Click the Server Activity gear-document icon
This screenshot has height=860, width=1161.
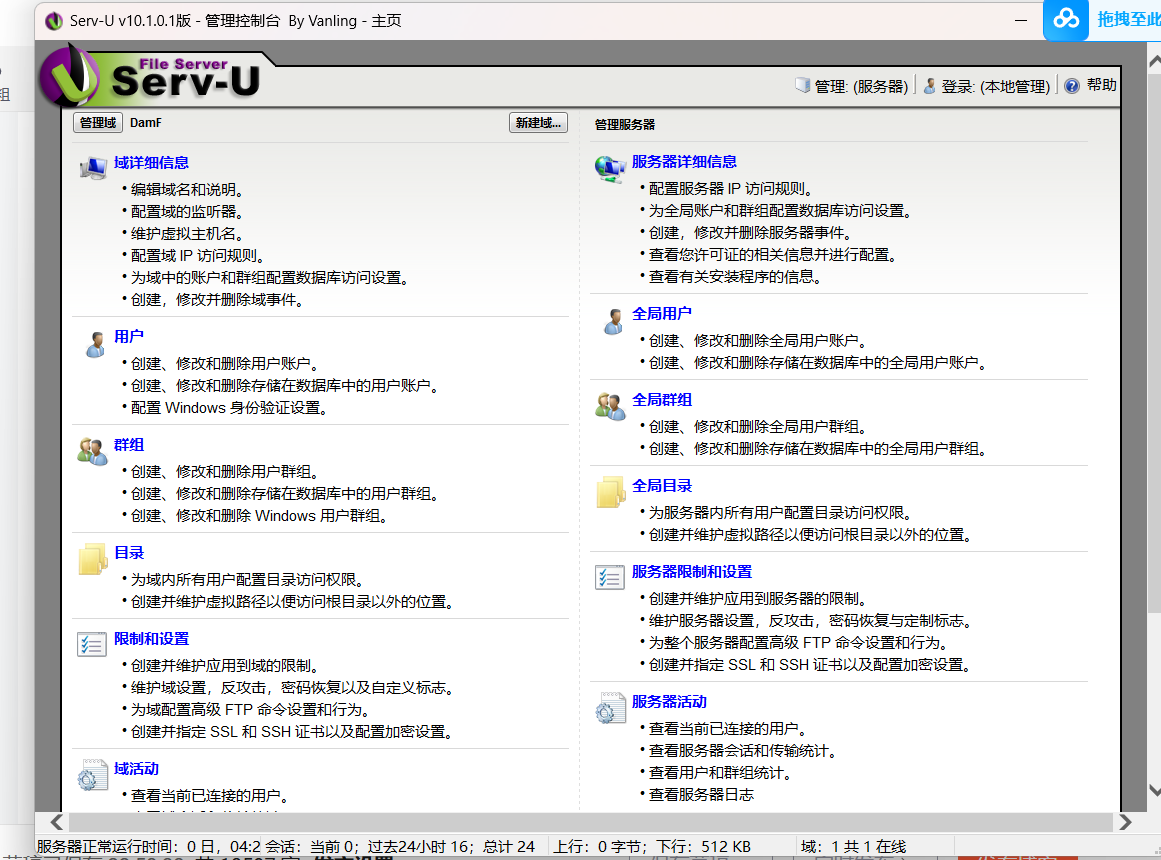click(x=611, y=708)
